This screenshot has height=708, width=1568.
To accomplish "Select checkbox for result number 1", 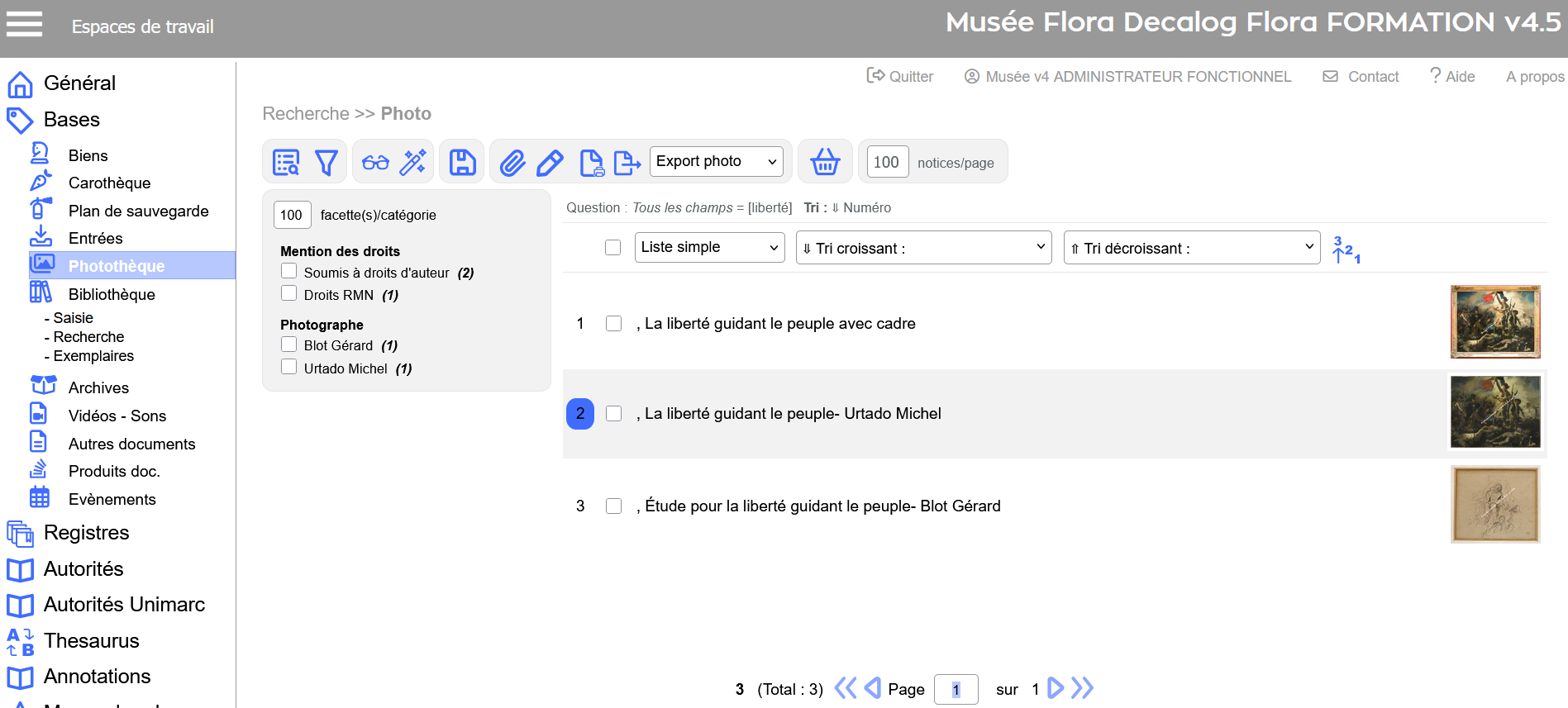I will [x=613, y=324].
